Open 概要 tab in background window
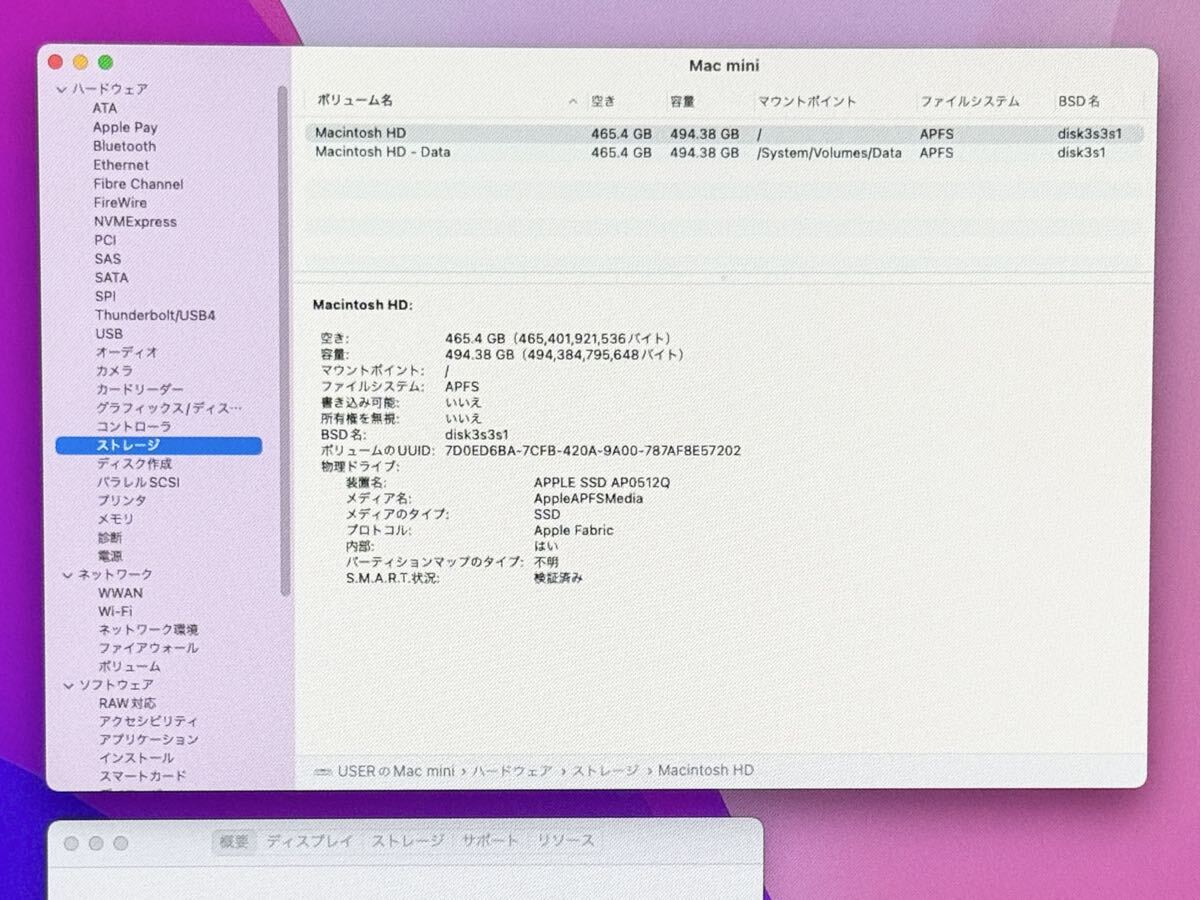This screenshot has height=900, width=1200. point(234,842)
